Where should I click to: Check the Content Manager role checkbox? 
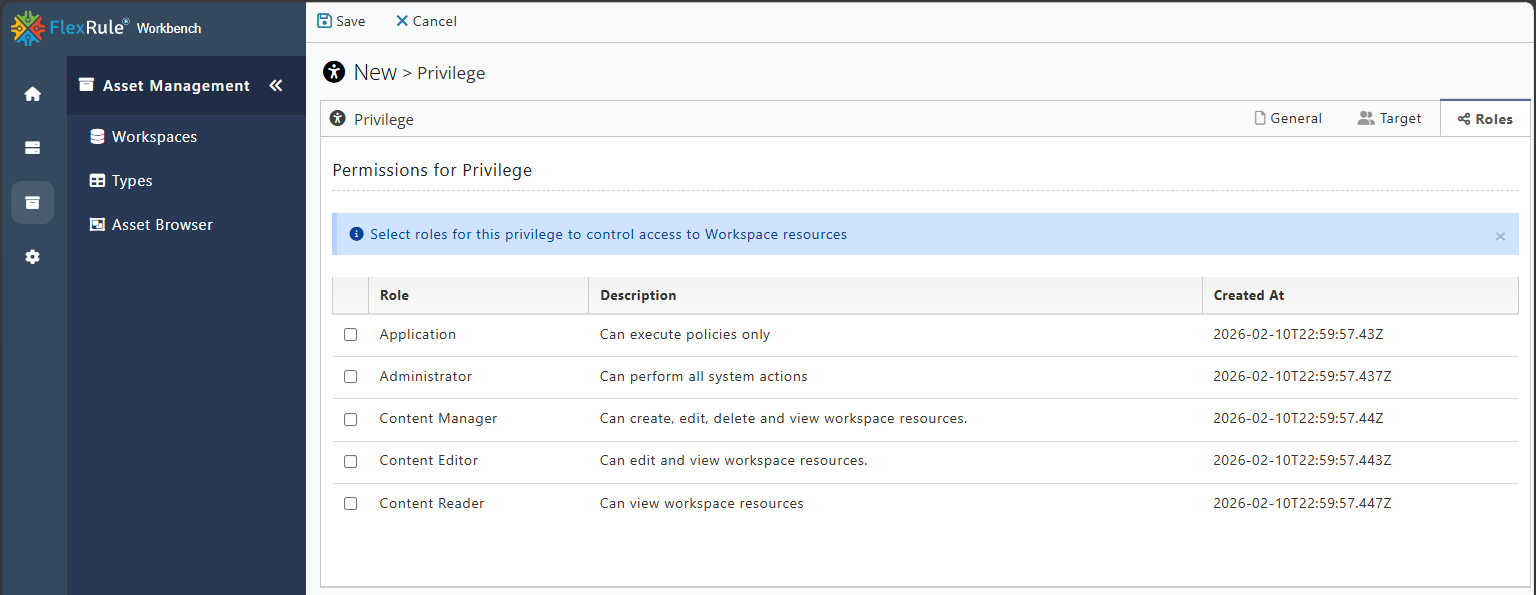(351, 419)
